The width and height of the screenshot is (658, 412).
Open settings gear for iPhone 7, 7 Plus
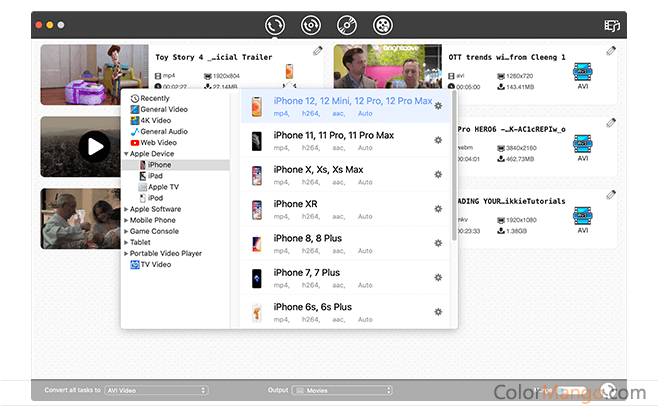pyautogui.click(x=438, y=277)
